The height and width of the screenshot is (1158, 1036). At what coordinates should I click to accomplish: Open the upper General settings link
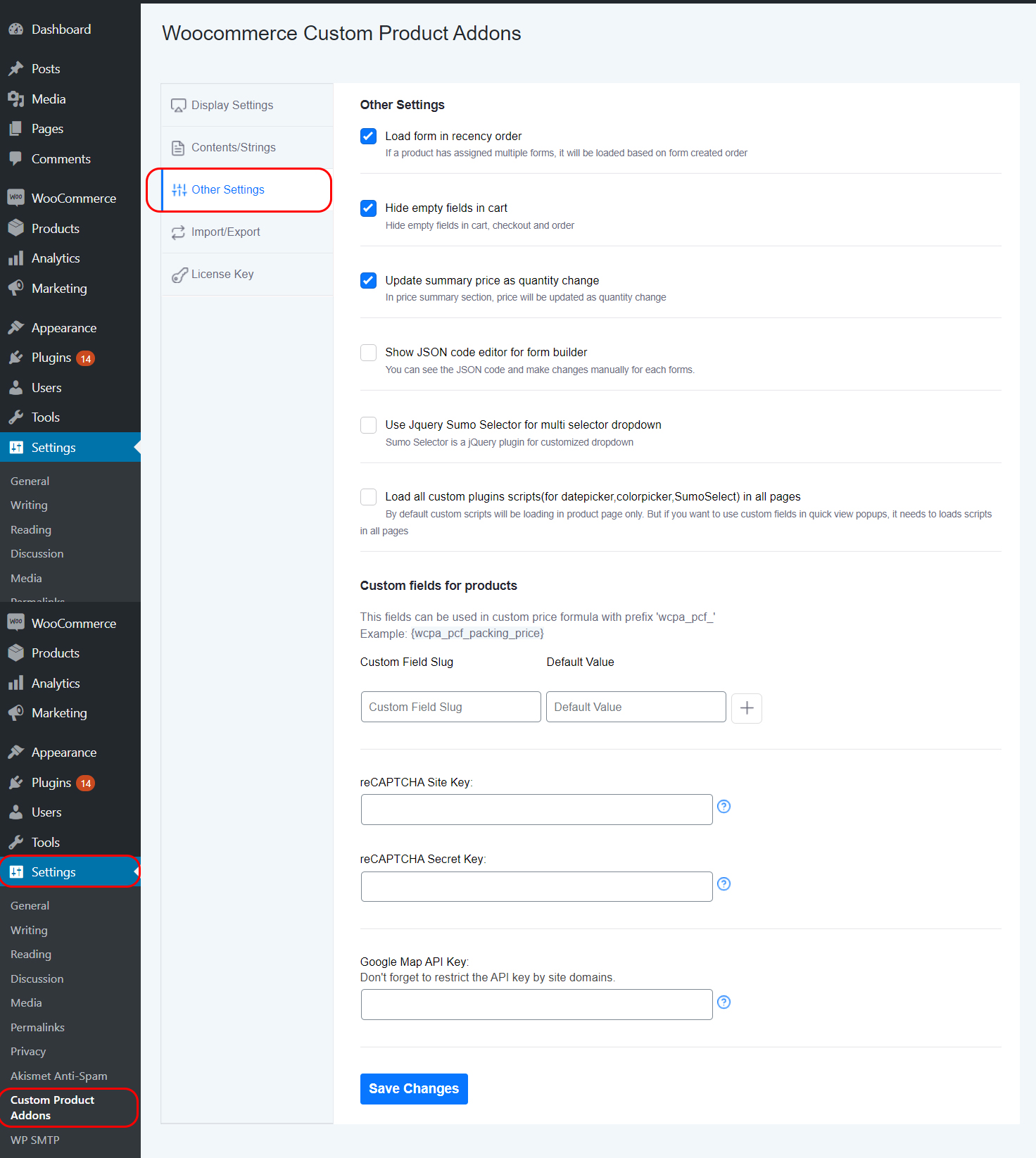30,482
